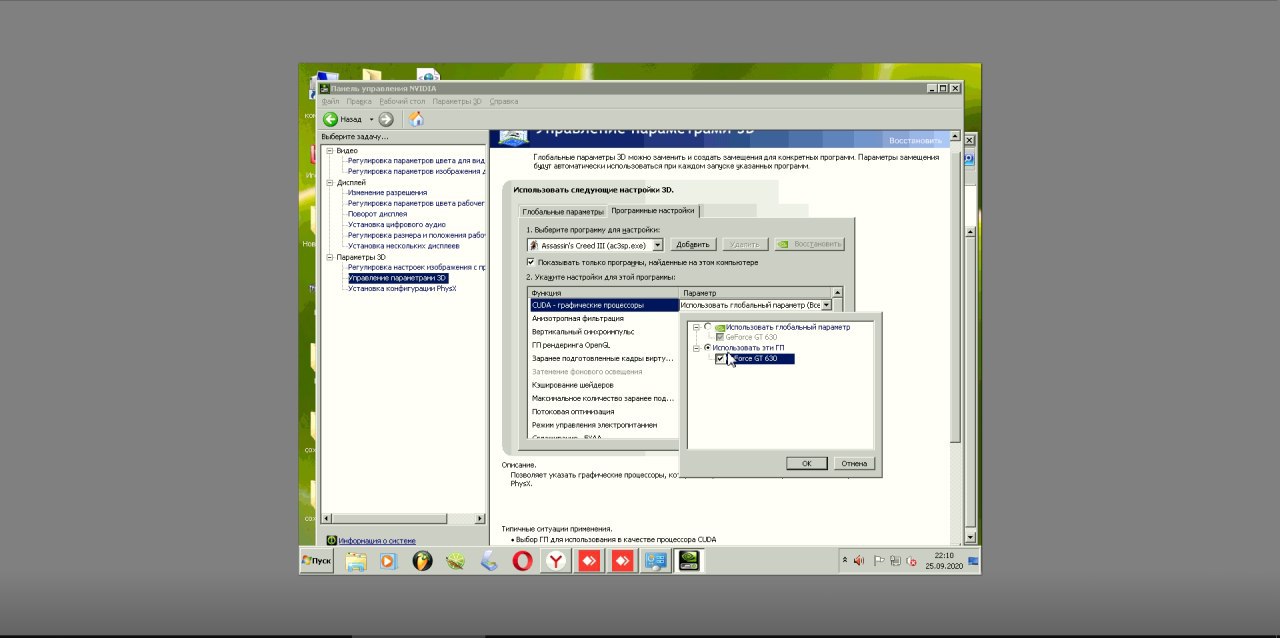
Task: Click the volume speaker tray icon
Action: tap(859, 561)
